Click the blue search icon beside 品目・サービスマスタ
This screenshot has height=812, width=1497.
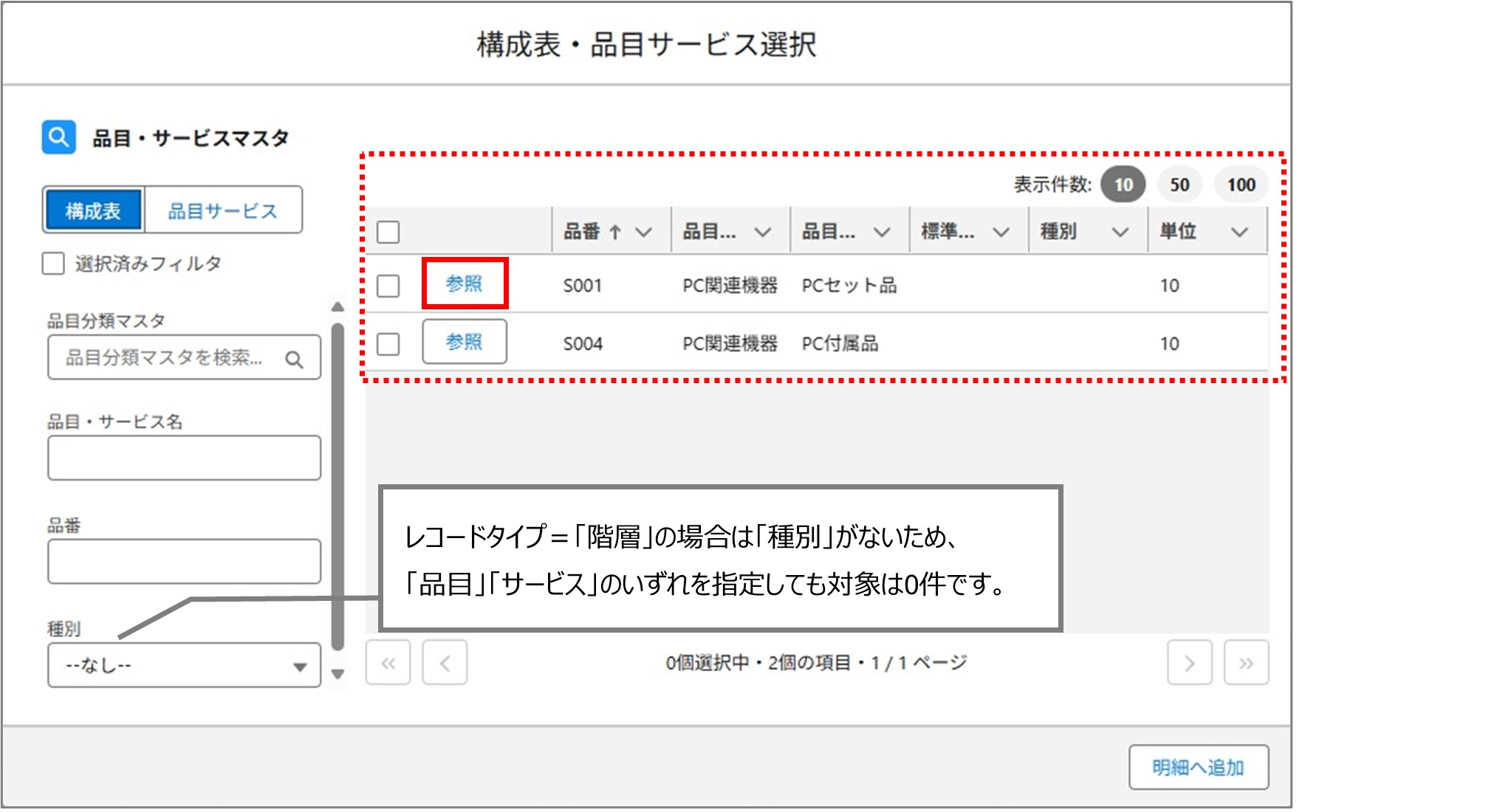[59, 137]
